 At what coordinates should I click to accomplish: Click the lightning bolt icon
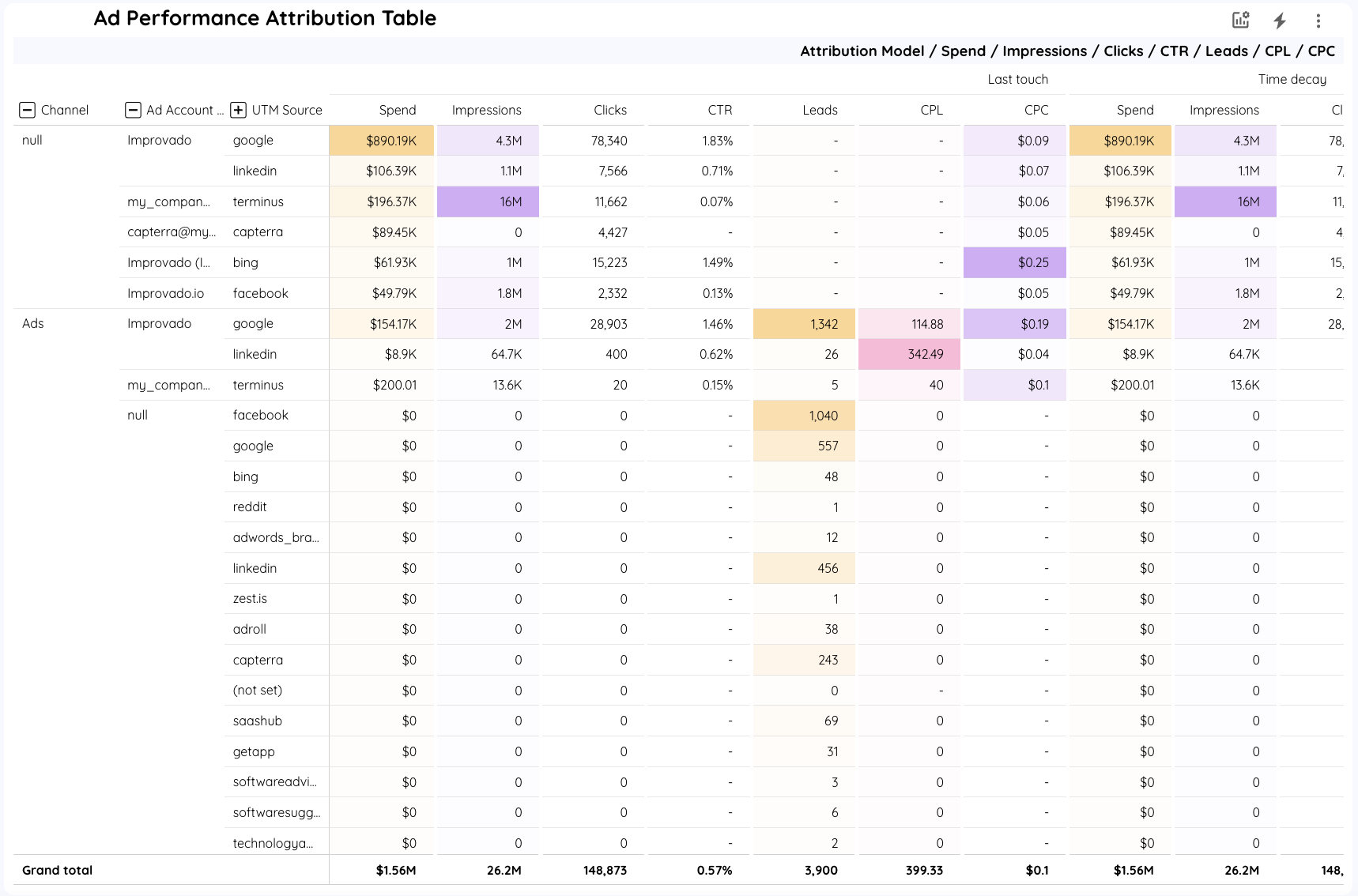(1279, 20)
